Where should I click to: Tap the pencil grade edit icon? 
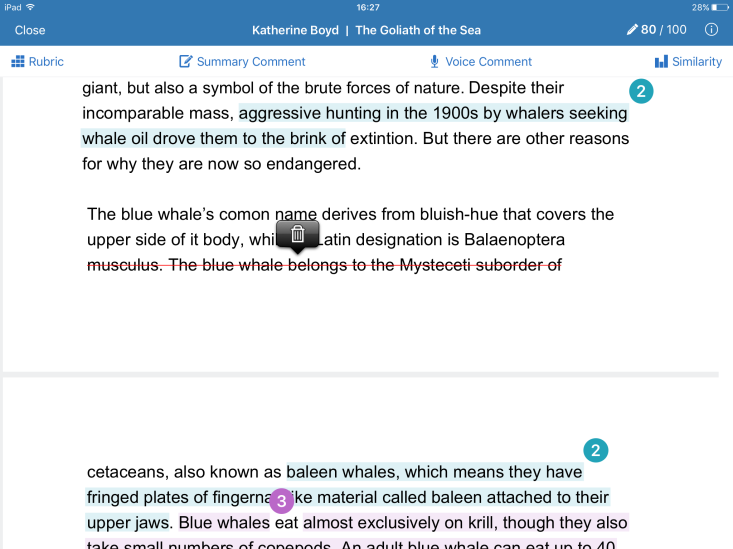[x=632, y=30]
